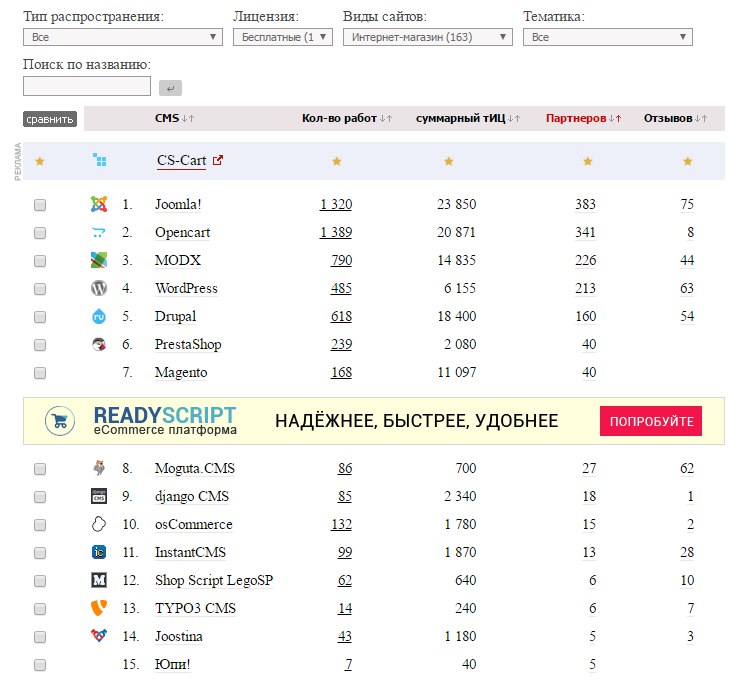Click the sort arrows next to суммарный тИЦ
The image size is (729, 683).
pyautogui.click(x=514, y=119)
